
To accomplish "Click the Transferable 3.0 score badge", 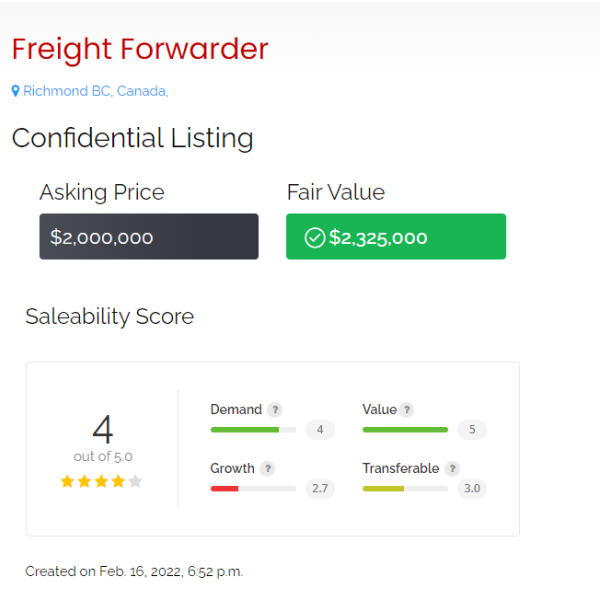I will (x=472, y=488).
